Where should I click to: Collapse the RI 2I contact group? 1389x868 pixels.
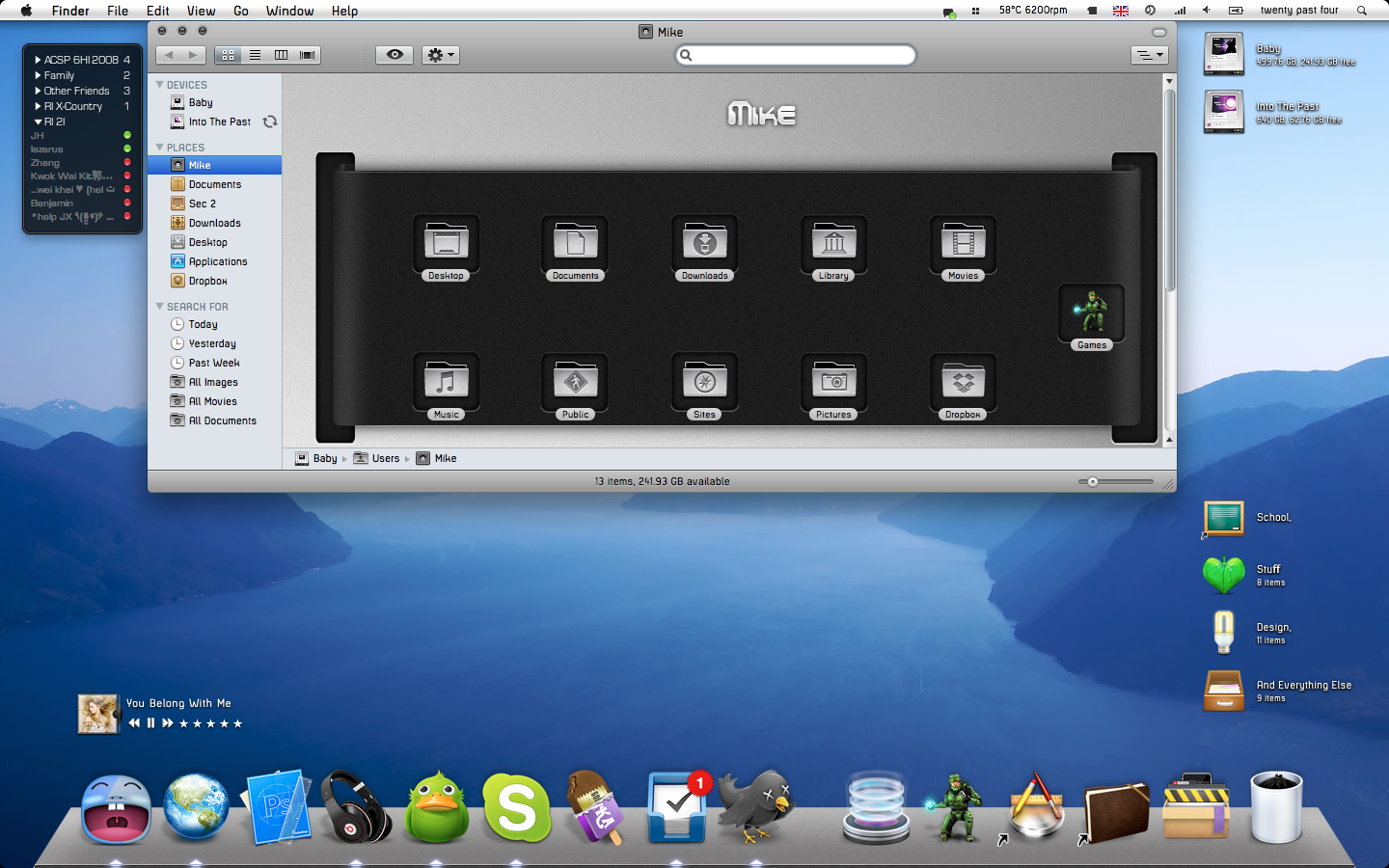click(38, 122)
